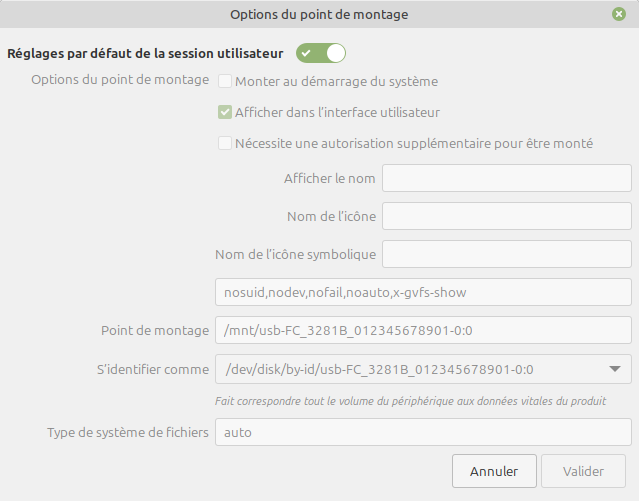Click the dialog title Options du point de montage
This screenshot has height=501, width=639.
[319, 15]
